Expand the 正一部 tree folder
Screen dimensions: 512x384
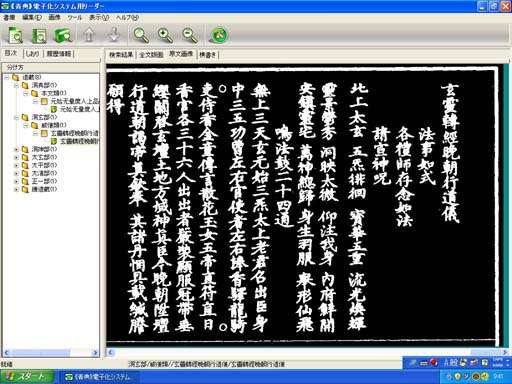tap(16, 181)
